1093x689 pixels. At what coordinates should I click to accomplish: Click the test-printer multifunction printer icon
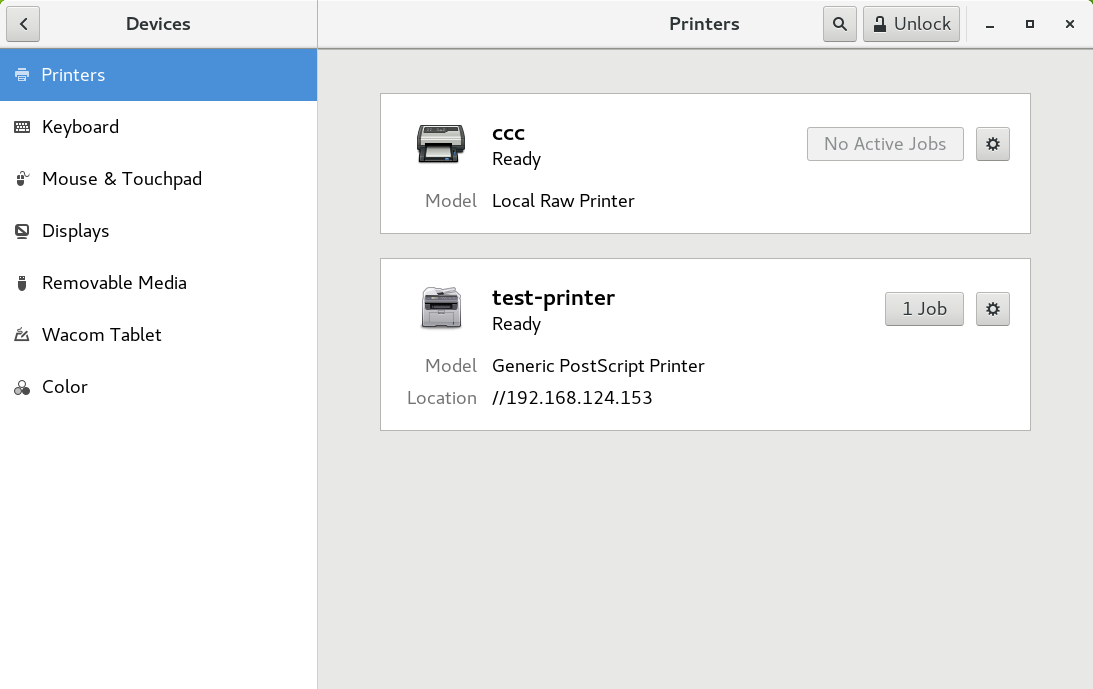point(441,308)
